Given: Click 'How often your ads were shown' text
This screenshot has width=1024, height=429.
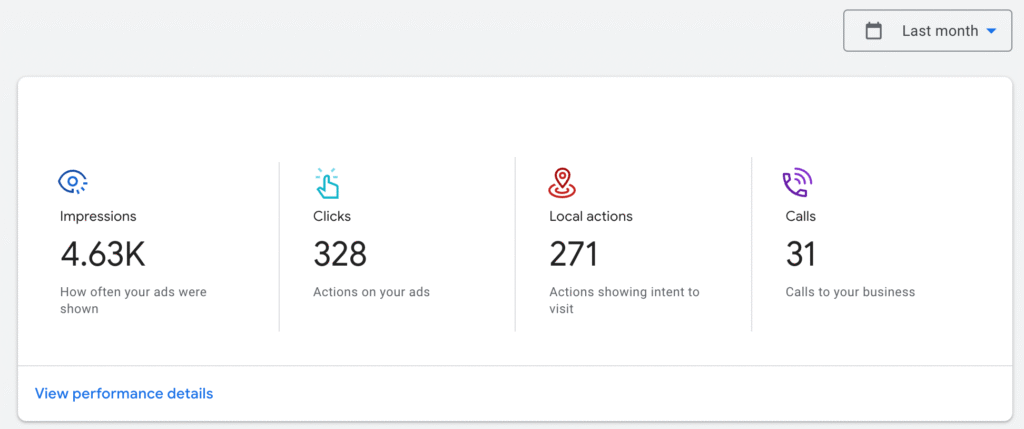Looking at the screenshot, I should (132, 300).
